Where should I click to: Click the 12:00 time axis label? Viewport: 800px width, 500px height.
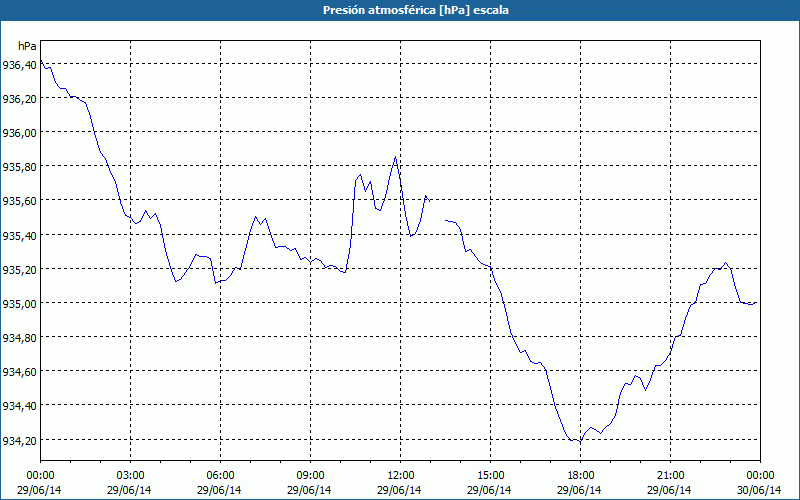401,476
